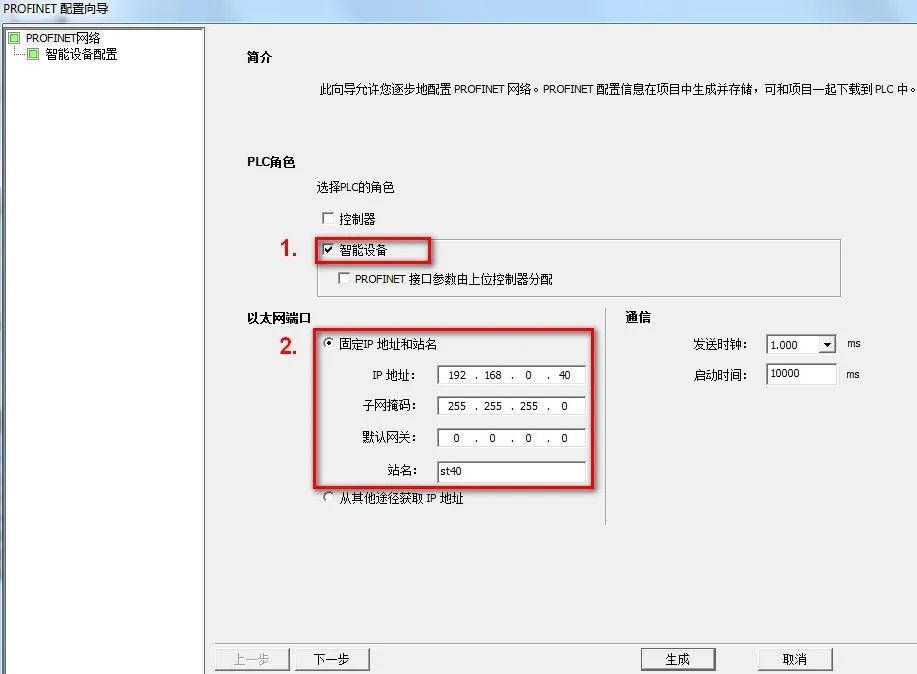Click the 取消 button
Viewport: 917px width, 674px height.
(794, 658)
